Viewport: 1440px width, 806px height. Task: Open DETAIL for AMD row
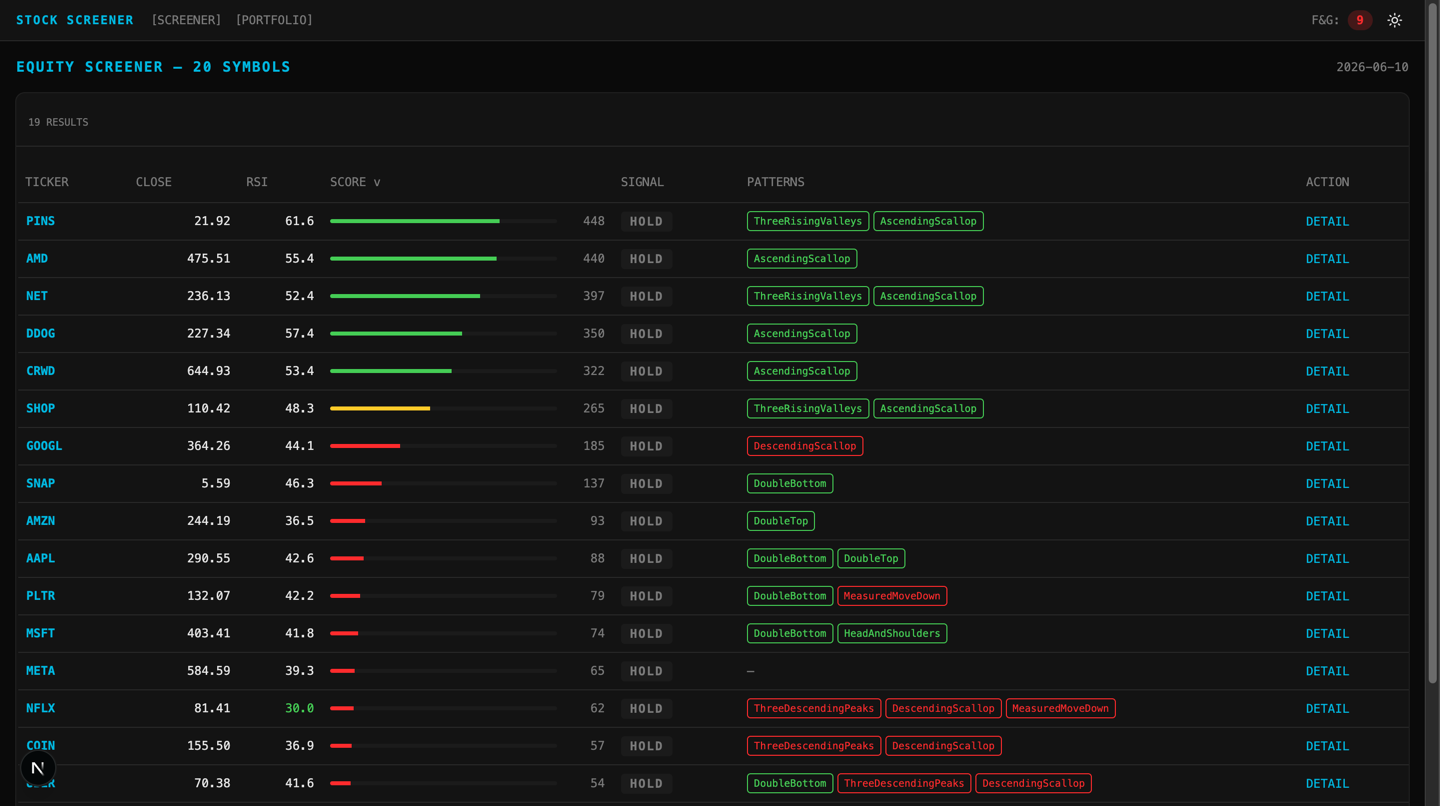point(1327,259)
